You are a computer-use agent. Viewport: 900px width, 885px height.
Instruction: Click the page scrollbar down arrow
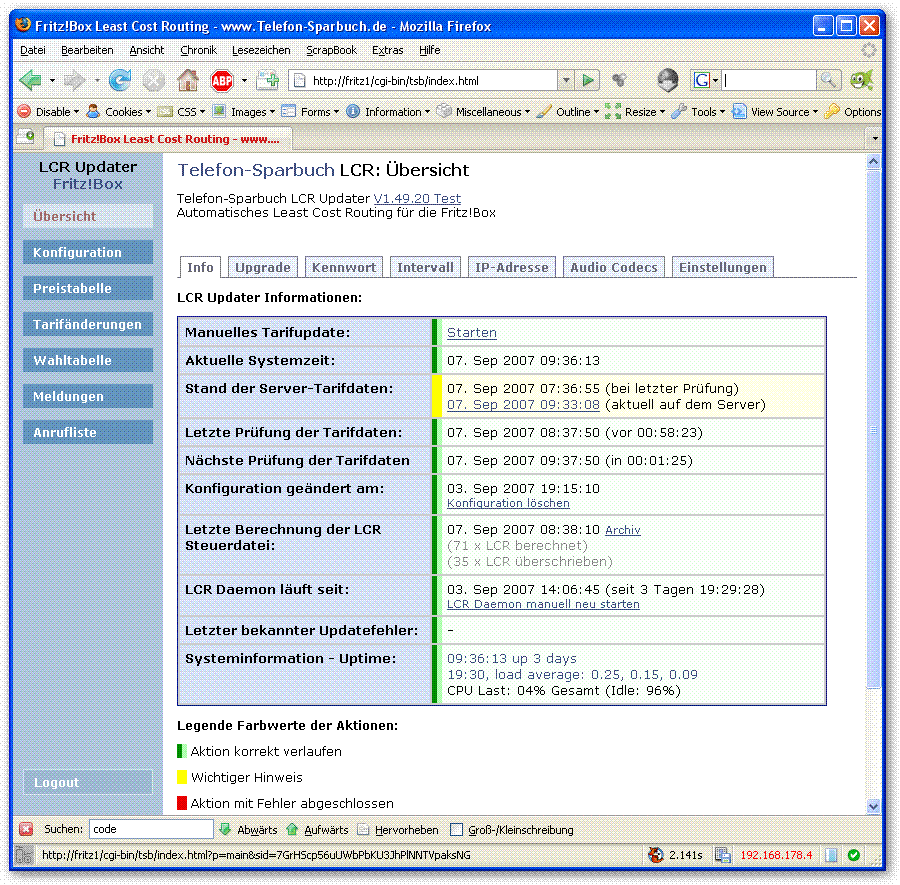pyautogui.click(x=873, y=806)
